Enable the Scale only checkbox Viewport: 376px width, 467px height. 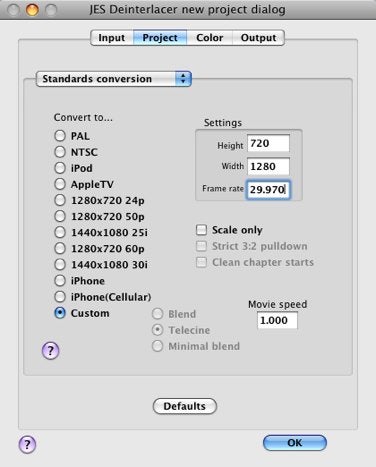201,230
